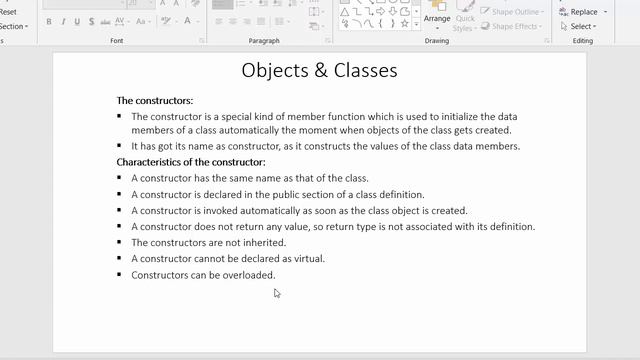Open Shape Effects options

tap(511, 27)
